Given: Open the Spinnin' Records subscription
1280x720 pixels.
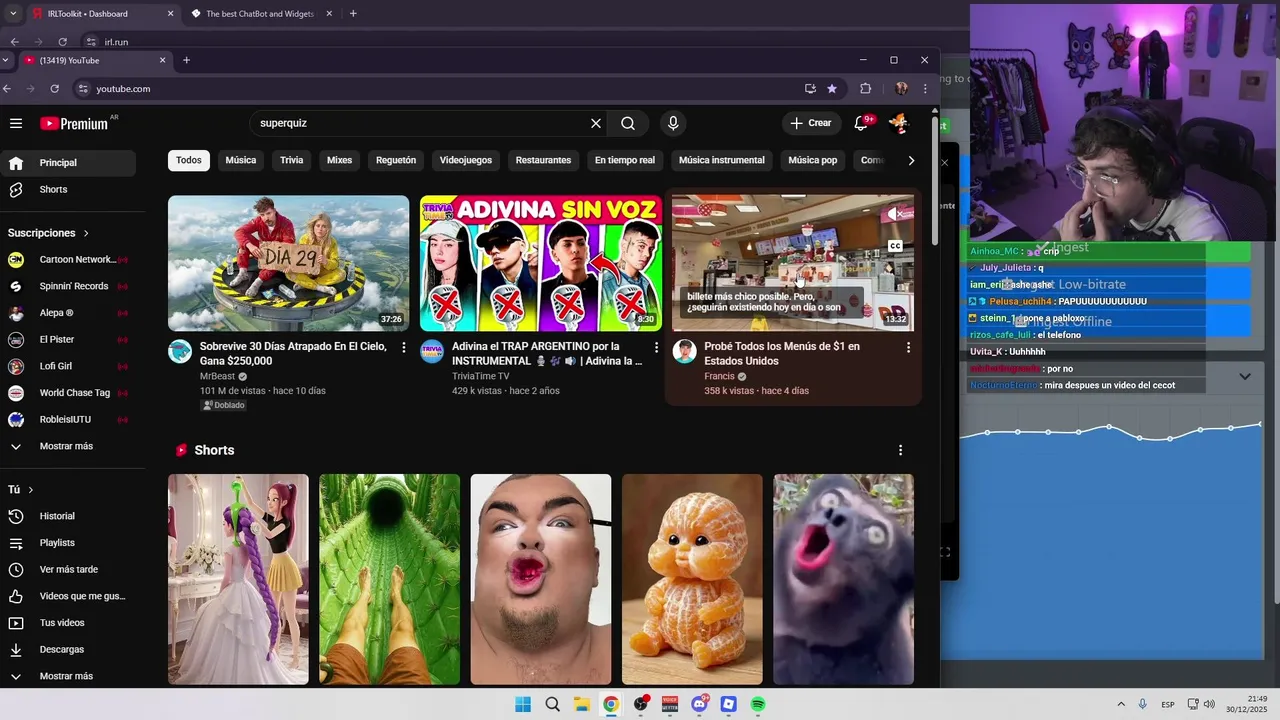Looking at the screenshot, I should [x=68, y=286].
